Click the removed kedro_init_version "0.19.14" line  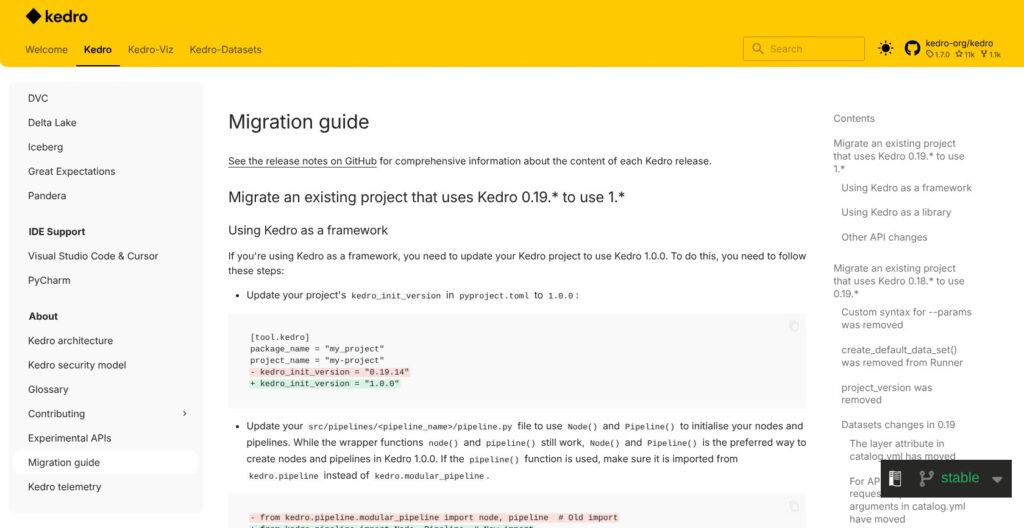pyautogui.click(x=330, y=372)
